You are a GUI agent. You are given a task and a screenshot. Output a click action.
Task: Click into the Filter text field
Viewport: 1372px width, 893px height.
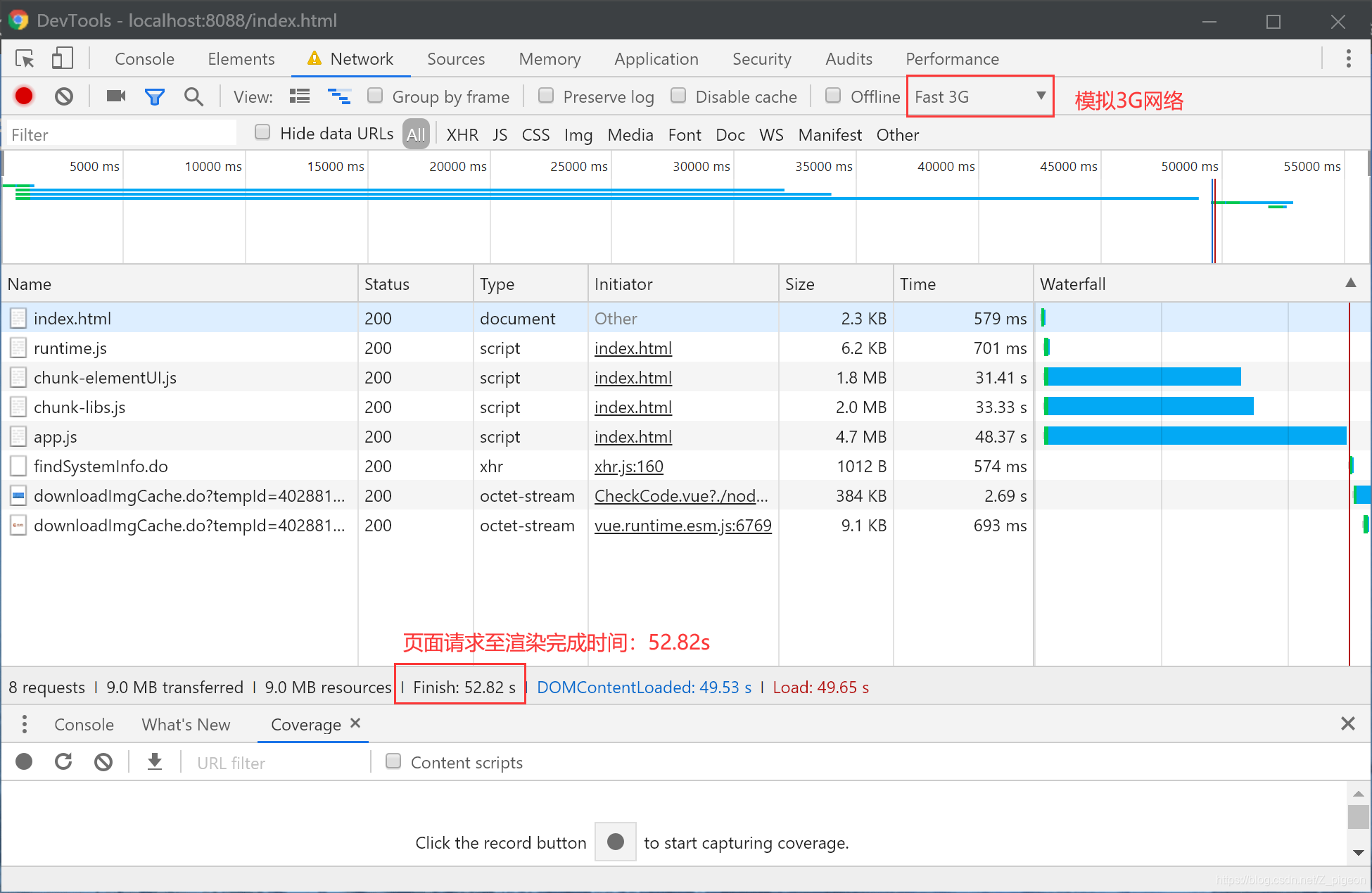(120, 135)
